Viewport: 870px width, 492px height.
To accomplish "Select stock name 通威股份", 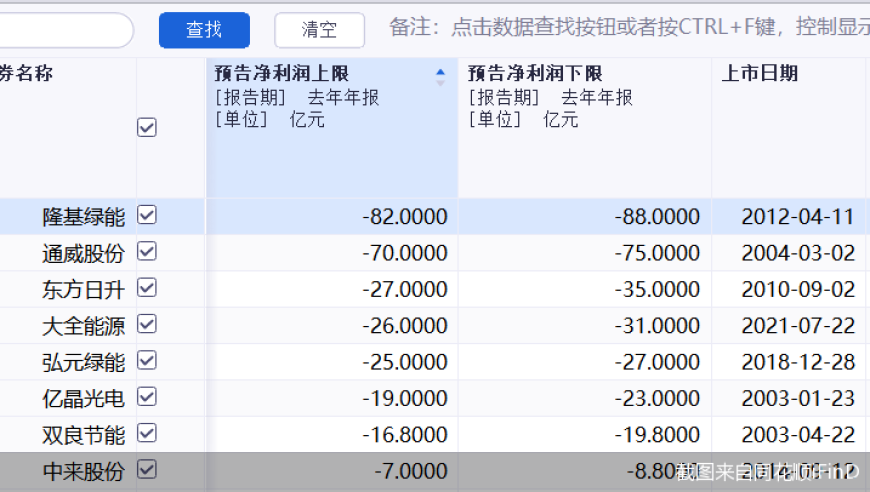I will [84, 253].
